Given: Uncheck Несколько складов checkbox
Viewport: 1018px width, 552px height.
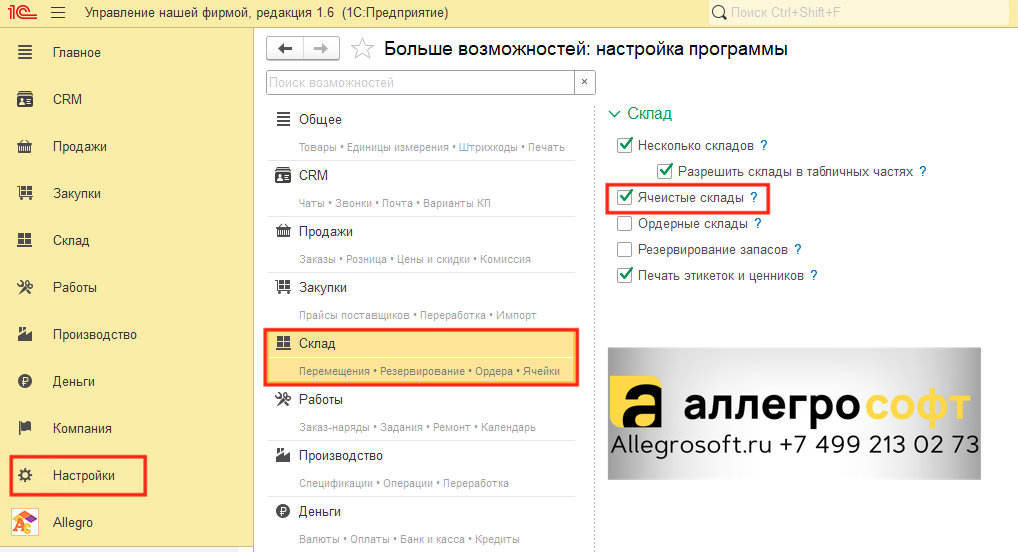Looking at the screenshot, I should click(625, 145).
